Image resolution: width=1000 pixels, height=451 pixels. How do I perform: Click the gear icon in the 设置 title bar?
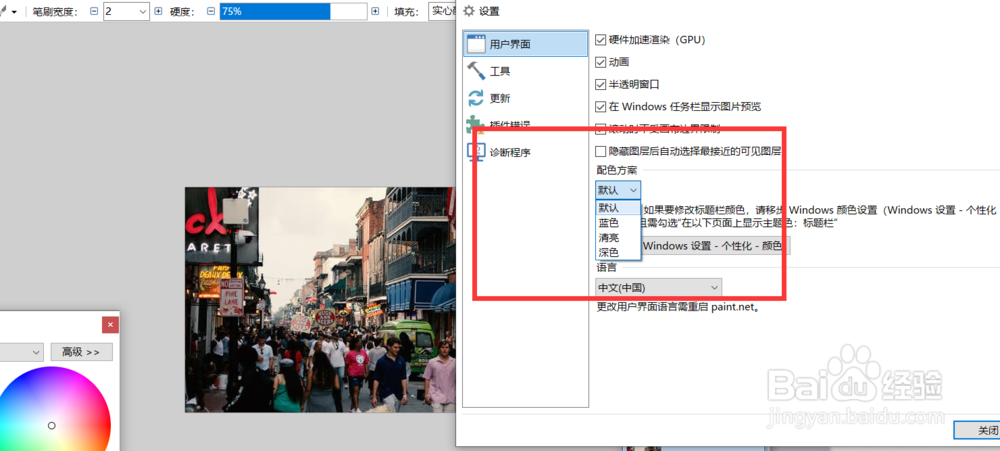pyautogui.click(x=469, y=11)
